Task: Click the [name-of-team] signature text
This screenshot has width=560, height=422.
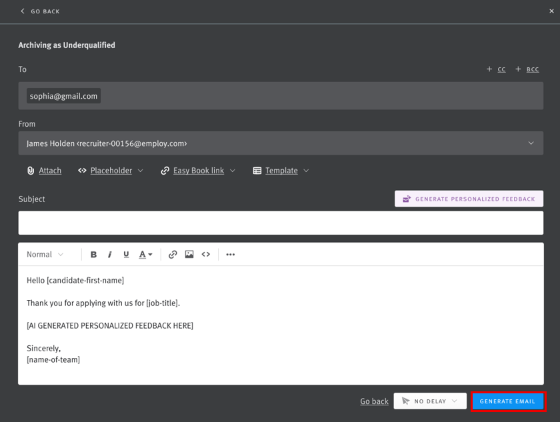Action: pos(53,360)
